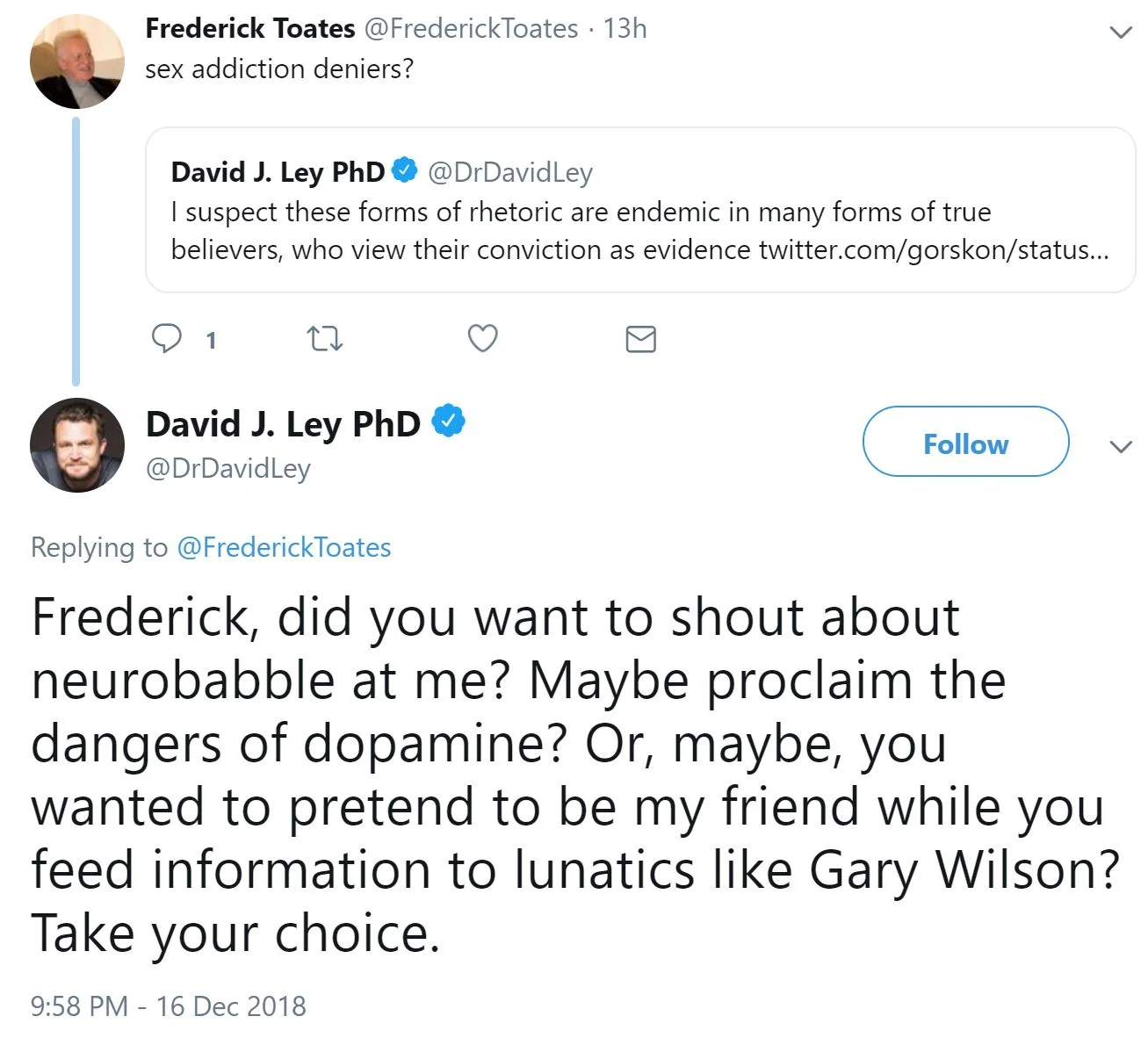This screenshot has height=1038, width=1148.
Task: Click David J. Ley PhD name in quoted tweet
Action: [x=278, y=171]
